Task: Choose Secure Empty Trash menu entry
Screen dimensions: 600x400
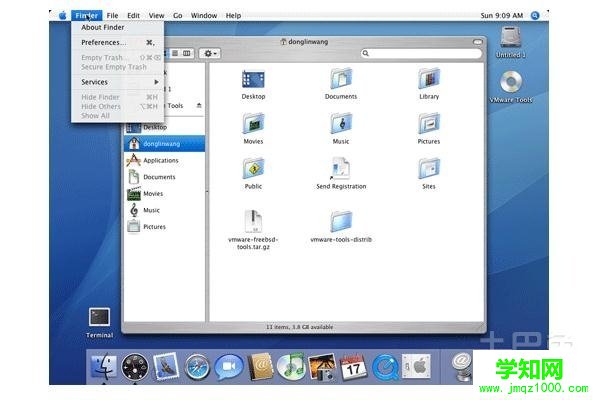Action: pyautogui.click(x=117, y=67)
